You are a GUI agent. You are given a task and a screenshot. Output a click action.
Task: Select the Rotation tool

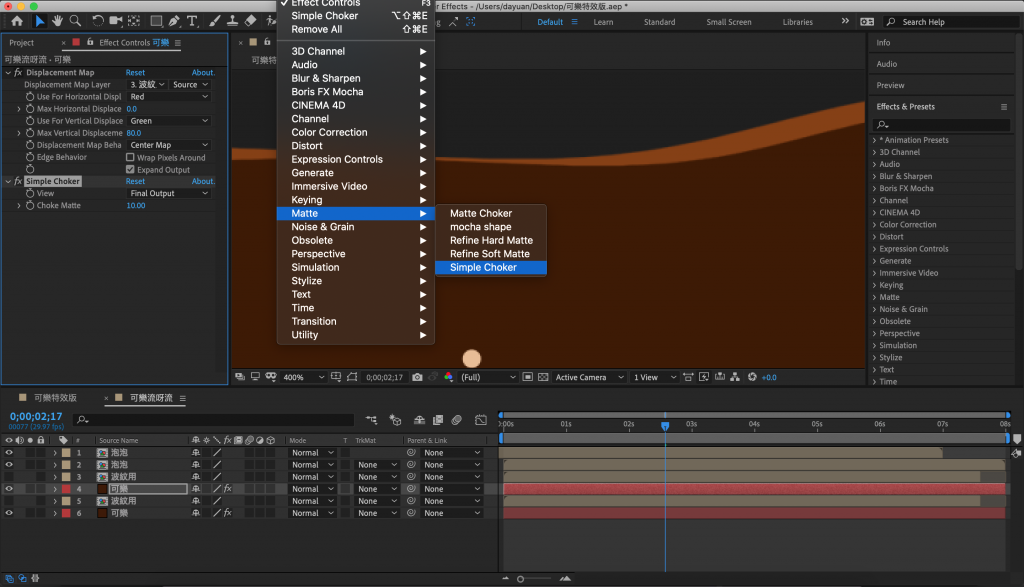coord(97,21)
